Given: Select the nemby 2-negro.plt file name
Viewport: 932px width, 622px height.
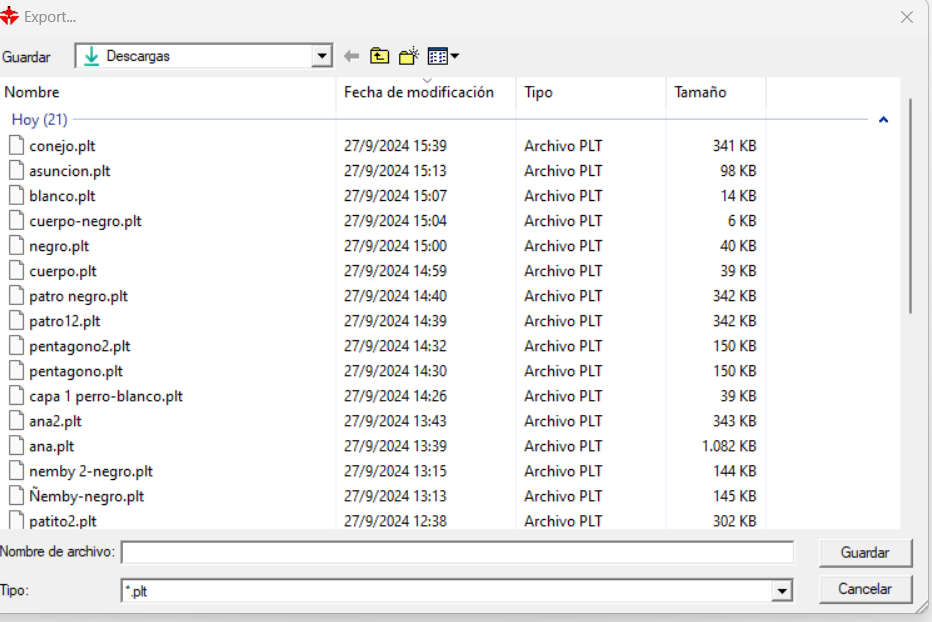Looking at the screenshot, I should click(91, 471).
